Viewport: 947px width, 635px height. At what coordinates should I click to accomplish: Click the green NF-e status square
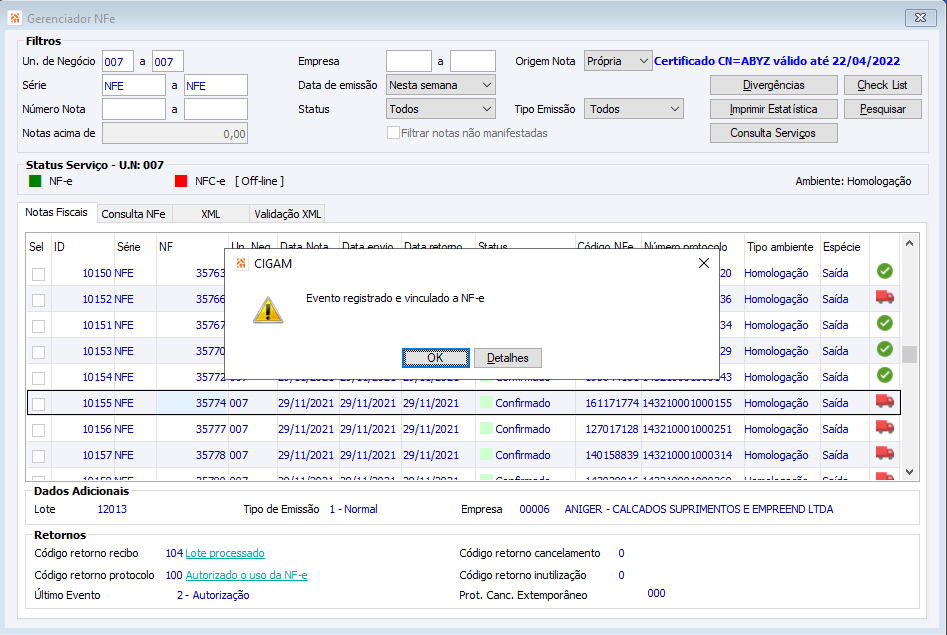(x=35, y=181)
